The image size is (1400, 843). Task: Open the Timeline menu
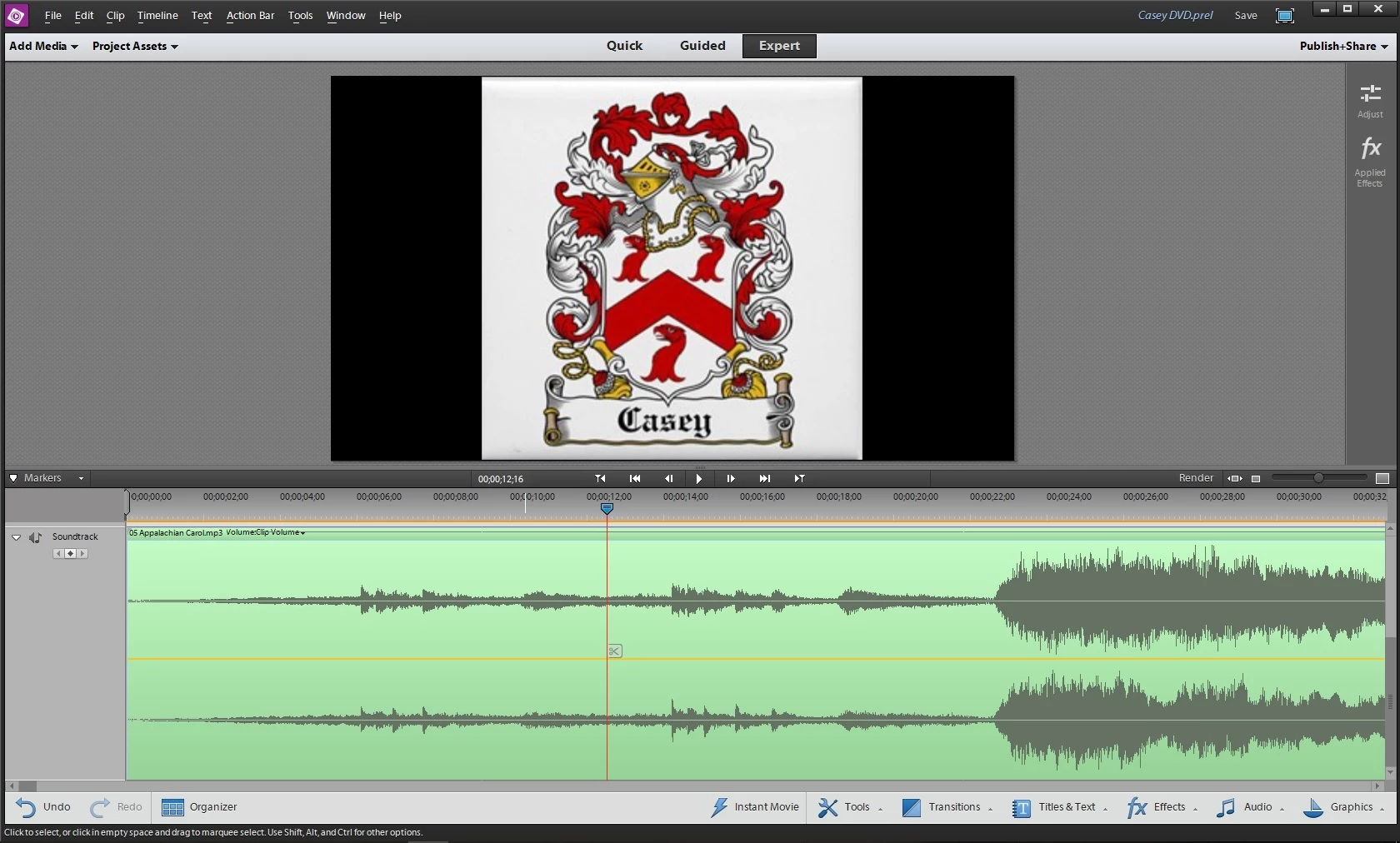click(157, 15)
